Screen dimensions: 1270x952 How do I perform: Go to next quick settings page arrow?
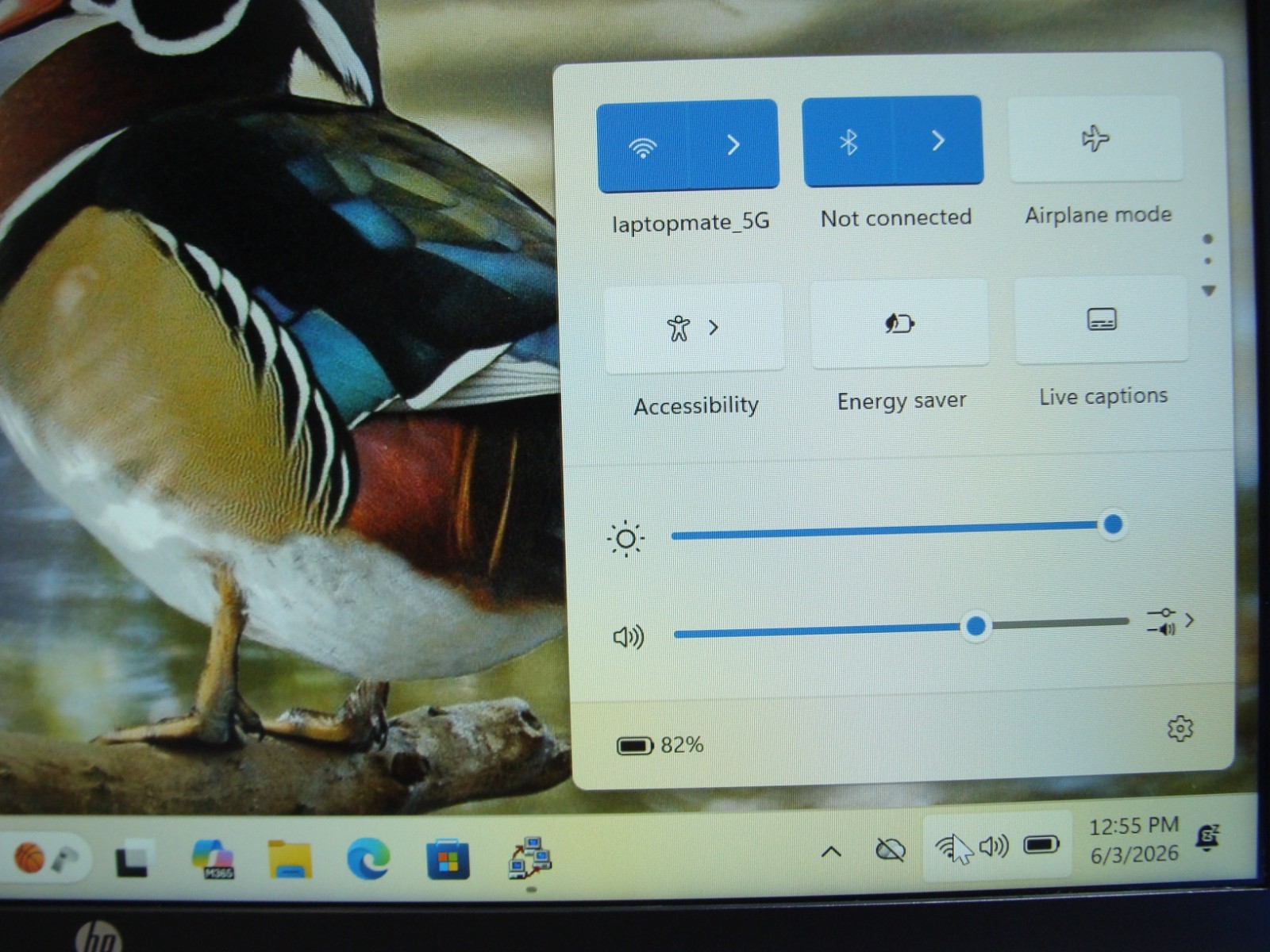point(1209,291)
